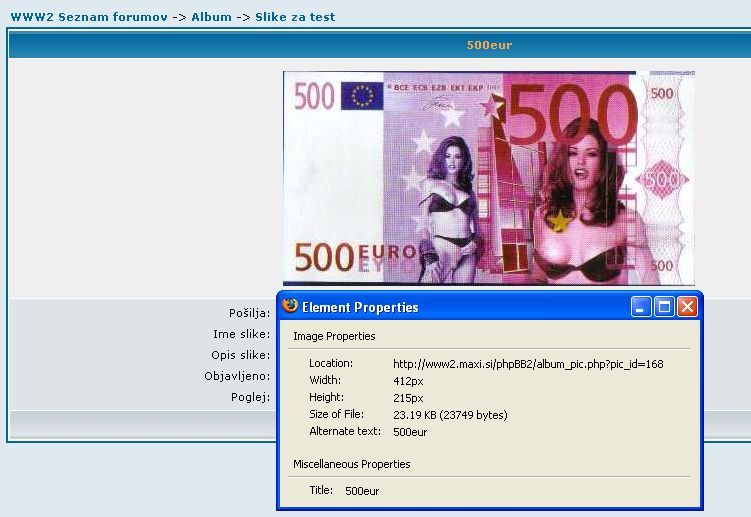Image resolution: width=751 pixels, height=517 pixels.
Task: Open the WWW2 Seznam forumov breadcrumb link
Action: point(89,17)
